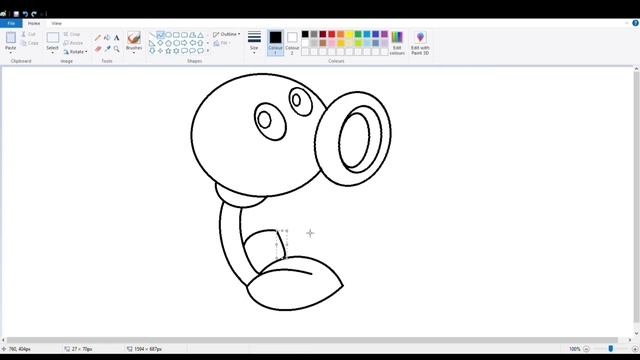The height and width of the screenshot is (360, 640).
Task: Open Edit colours dialog
Action: coord(397,43)
